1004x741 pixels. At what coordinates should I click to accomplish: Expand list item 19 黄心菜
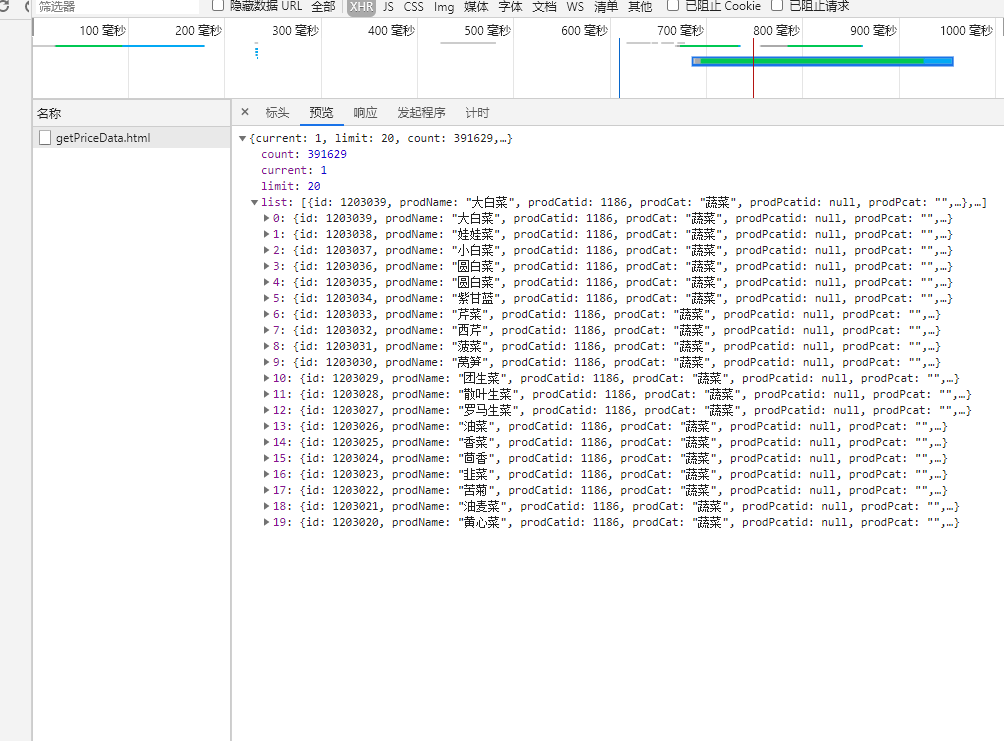(266, 522)
